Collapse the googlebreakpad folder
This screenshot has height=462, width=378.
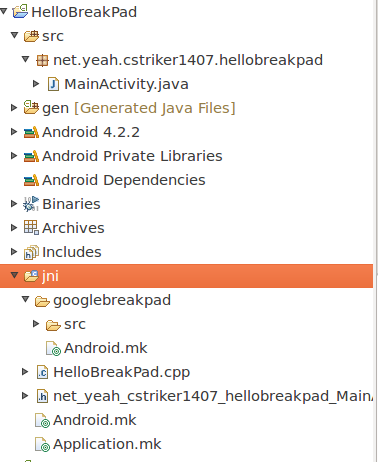pyautogui.click(x=25, y=299)
